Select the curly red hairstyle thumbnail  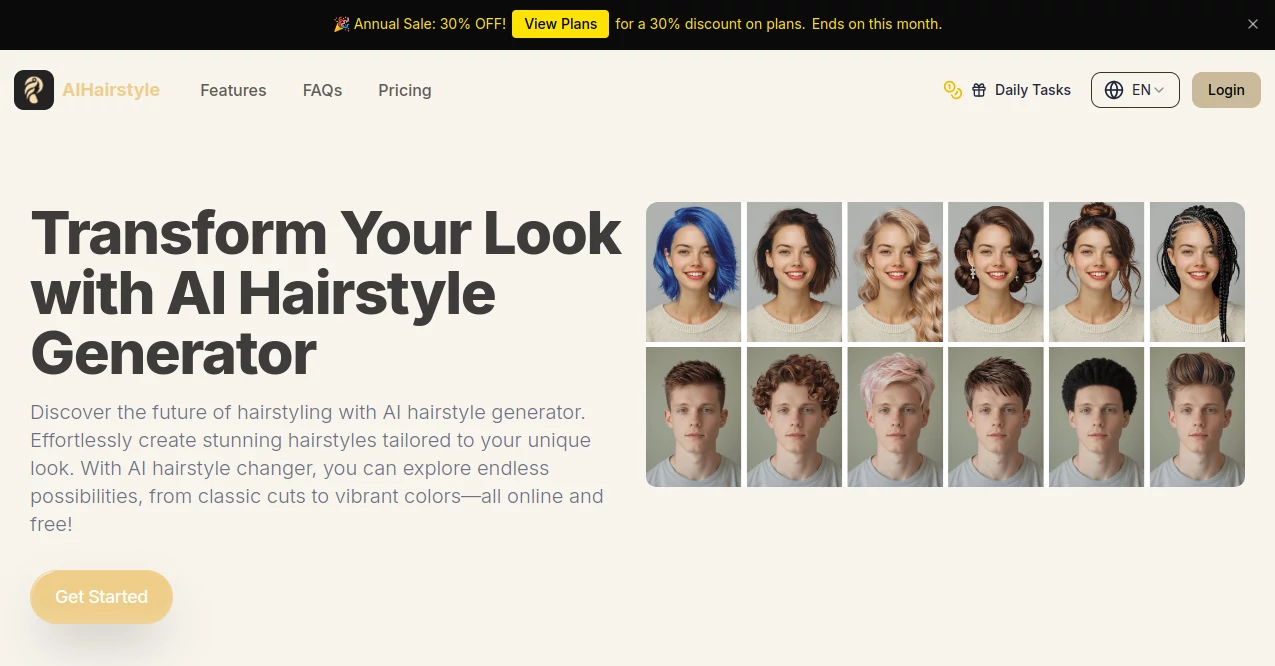click(x=794, y=416)
